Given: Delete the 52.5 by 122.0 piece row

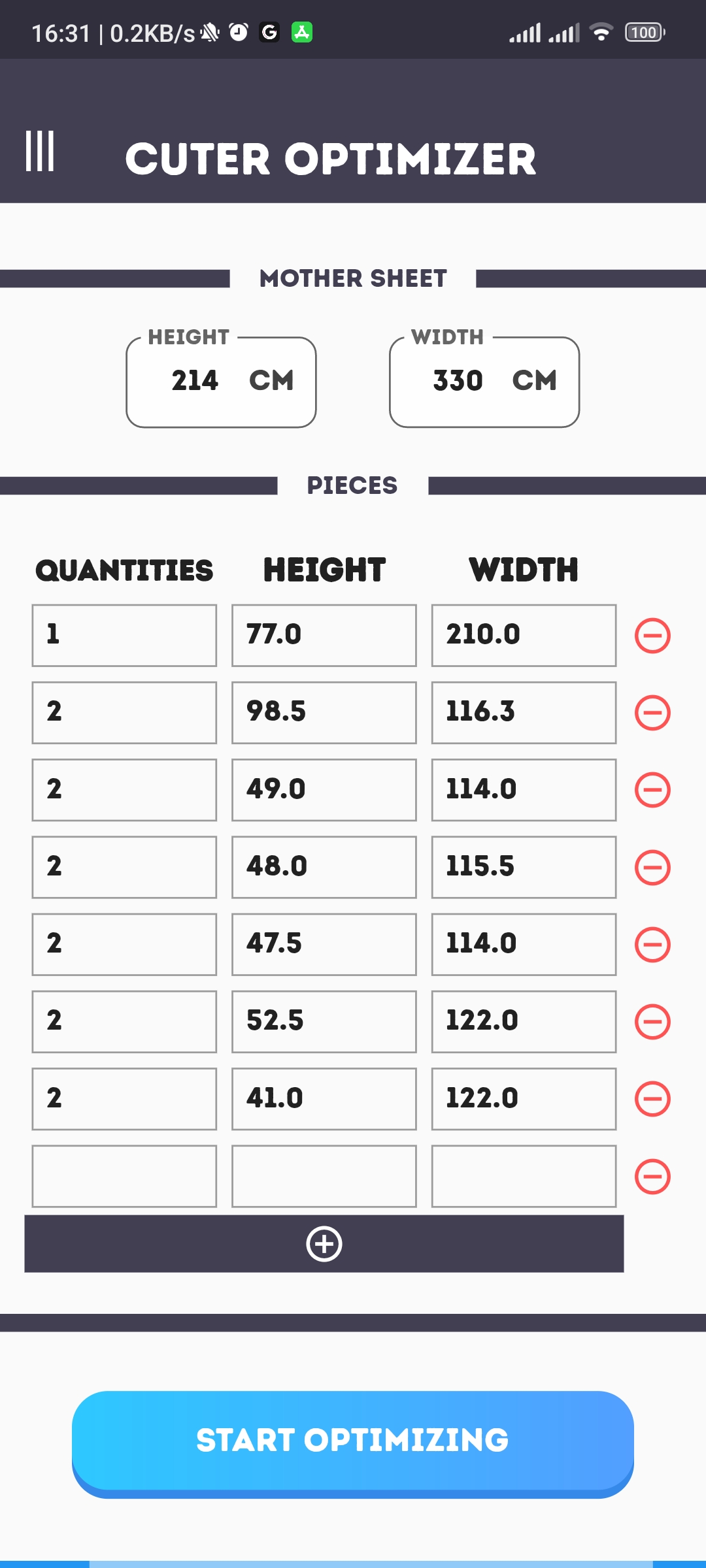Looking at the screenshot, I should (x=652, y=1022).
